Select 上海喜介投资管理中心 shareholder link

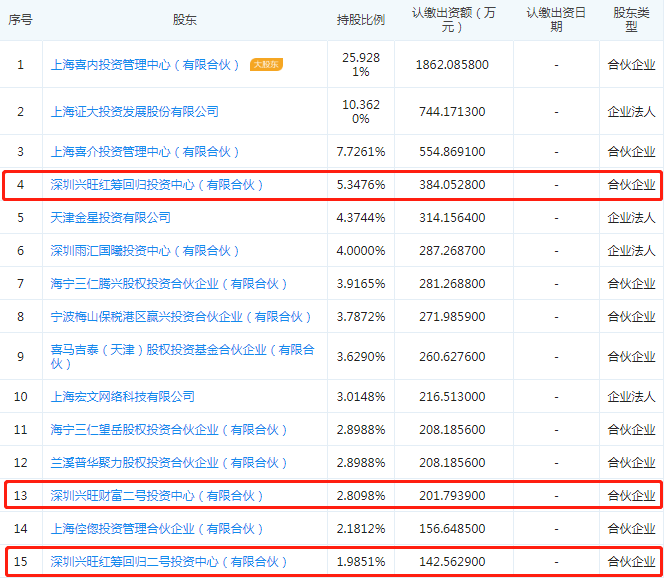(145, 152)
